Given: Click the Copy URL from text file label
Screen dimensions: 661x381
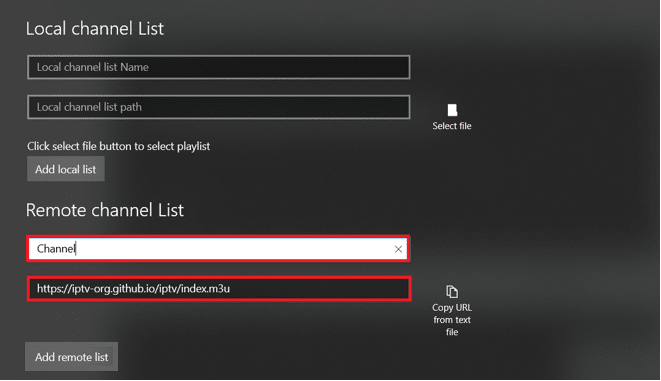Looking at the screenshot, I should click(x=452, y=320).
